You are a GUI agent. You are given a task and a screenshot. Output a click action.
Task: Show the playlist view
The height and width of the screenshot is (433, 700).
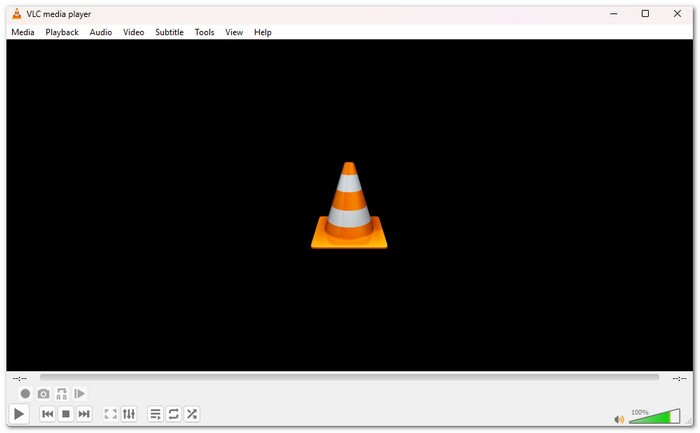tap(155, 414)
